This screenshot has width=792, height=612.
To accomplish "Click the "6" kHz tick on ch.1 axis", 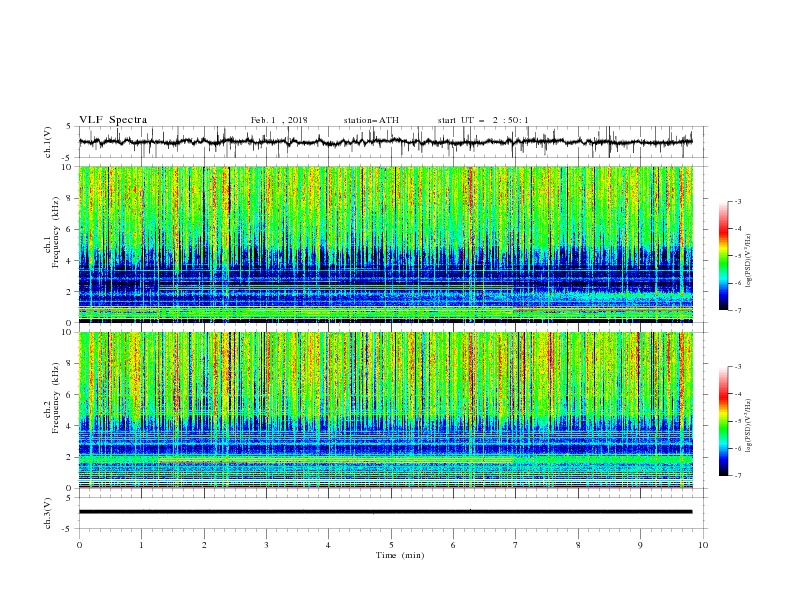I will 70,229.
